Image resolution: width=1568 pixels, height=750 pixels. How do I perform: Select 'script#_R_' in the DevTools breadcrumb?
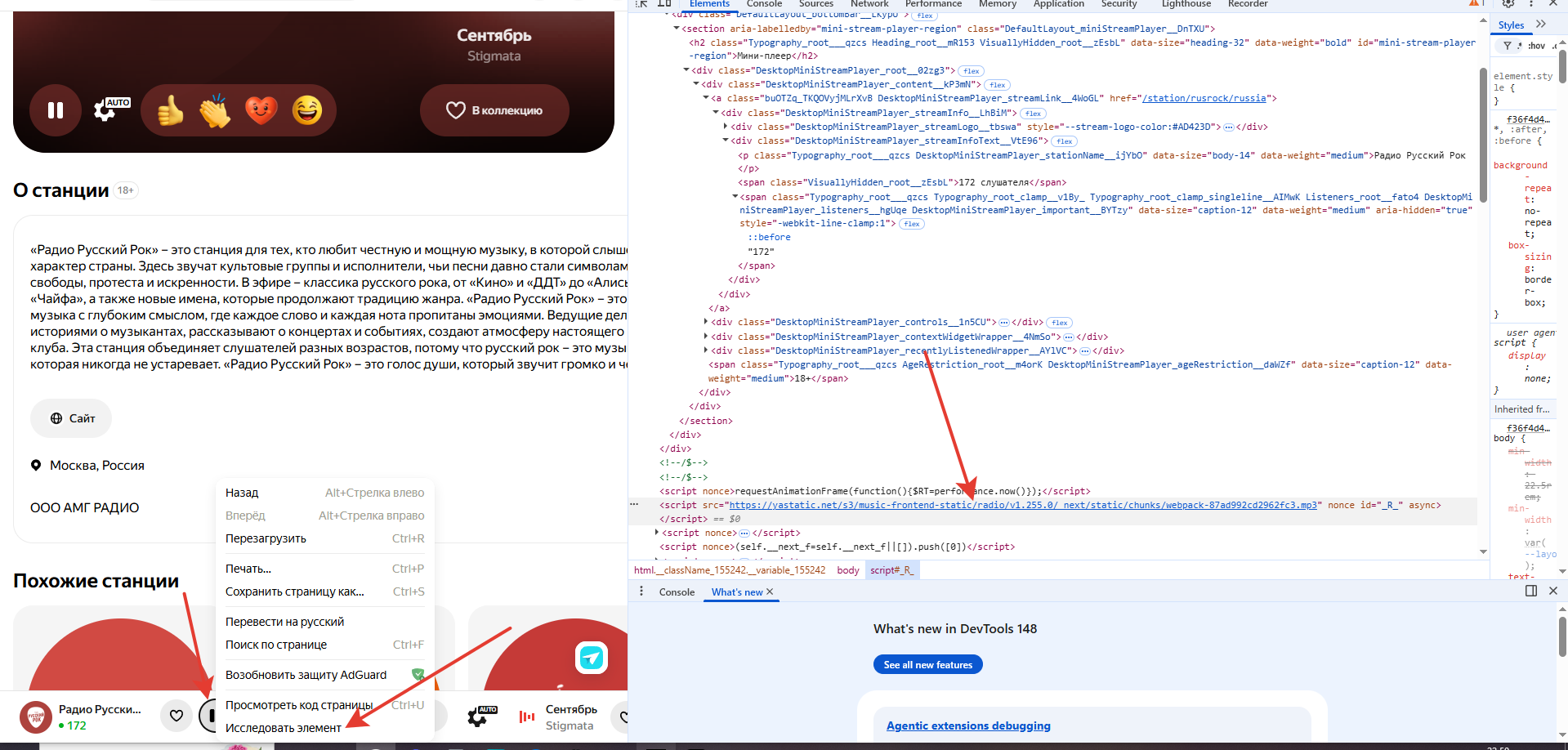[x=891, y=570]
